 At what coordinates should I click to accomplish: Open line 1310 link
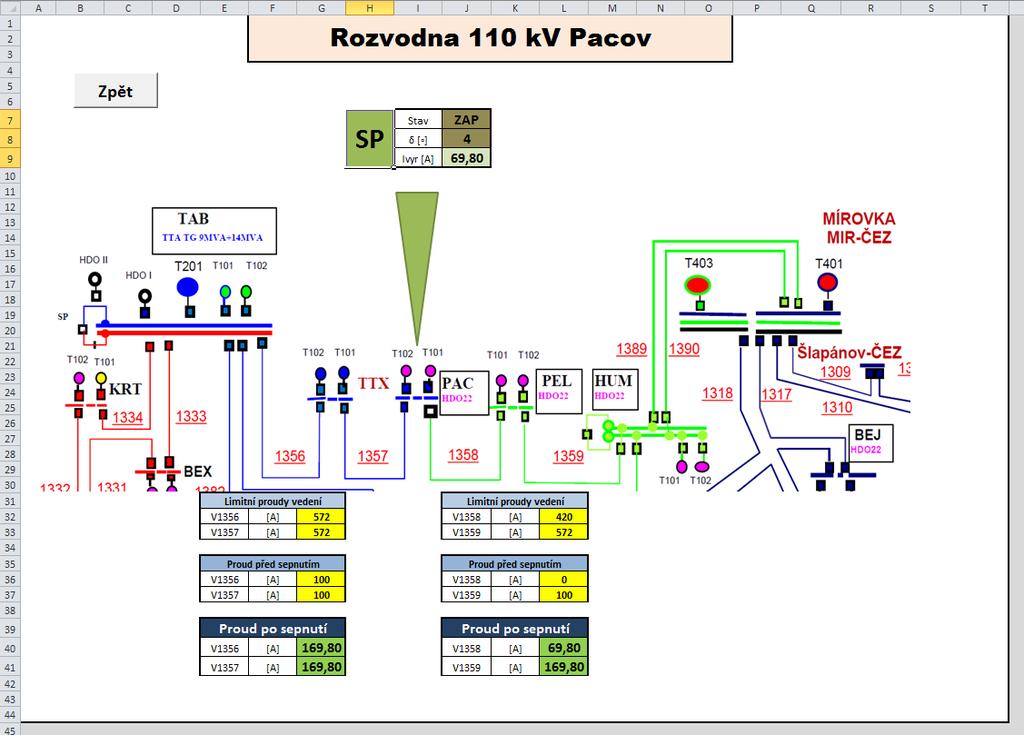(837, 408)
